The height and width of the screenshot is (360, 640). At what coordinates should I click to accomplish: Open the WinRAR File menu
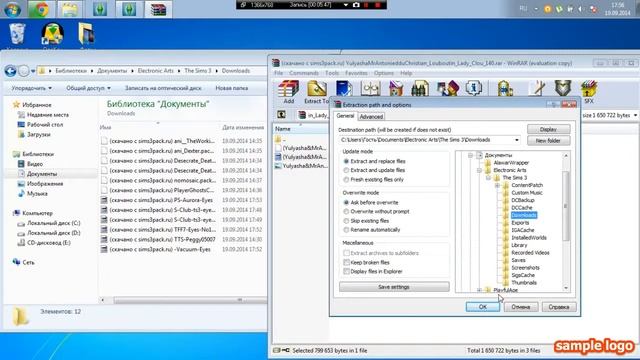(279, 73)
